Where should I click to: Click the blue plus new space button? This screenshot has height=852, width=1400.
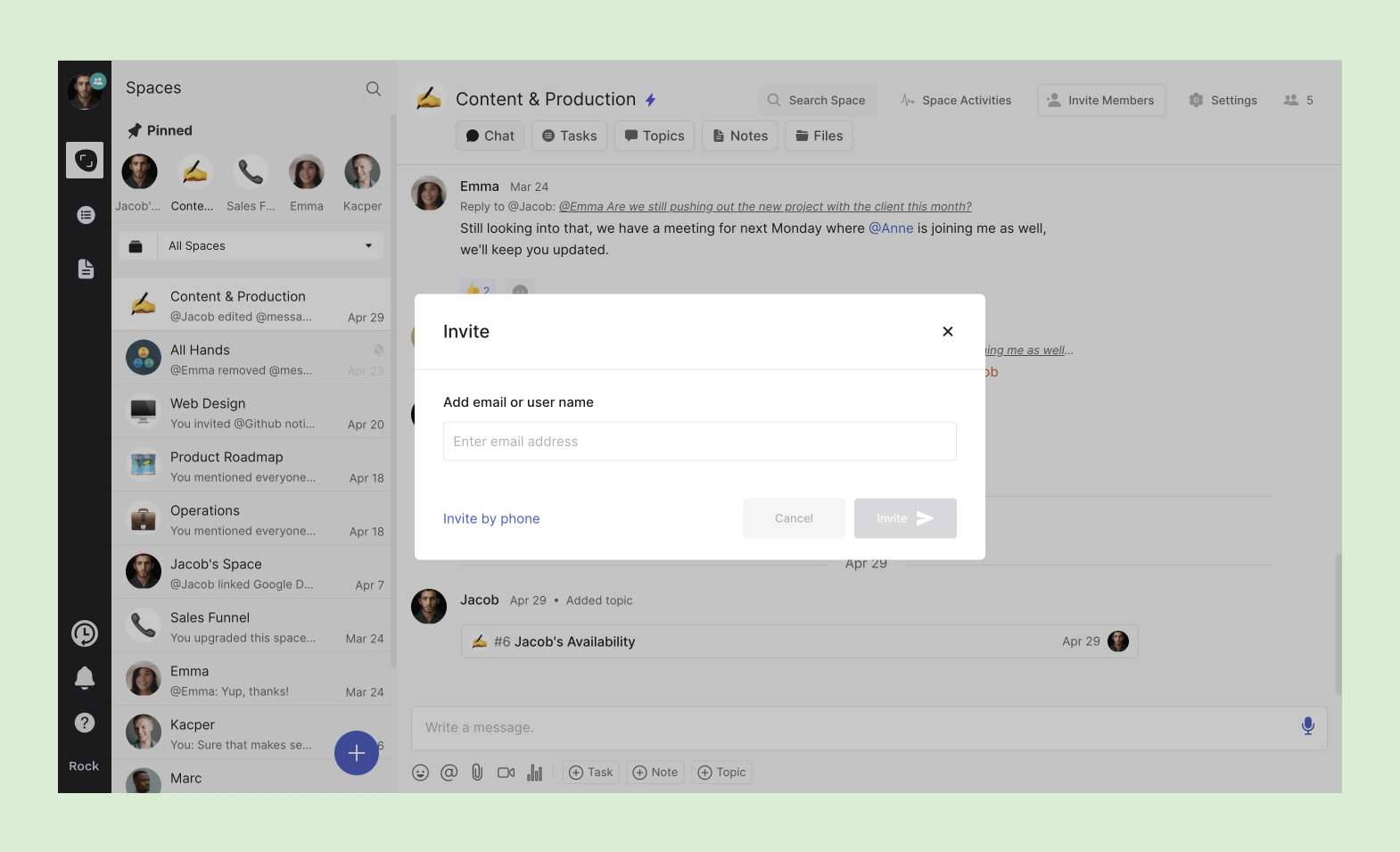point(356,753)
